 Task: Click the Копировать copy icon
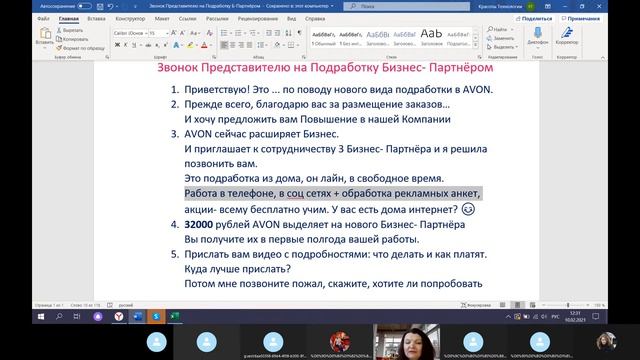pos(59,39)
